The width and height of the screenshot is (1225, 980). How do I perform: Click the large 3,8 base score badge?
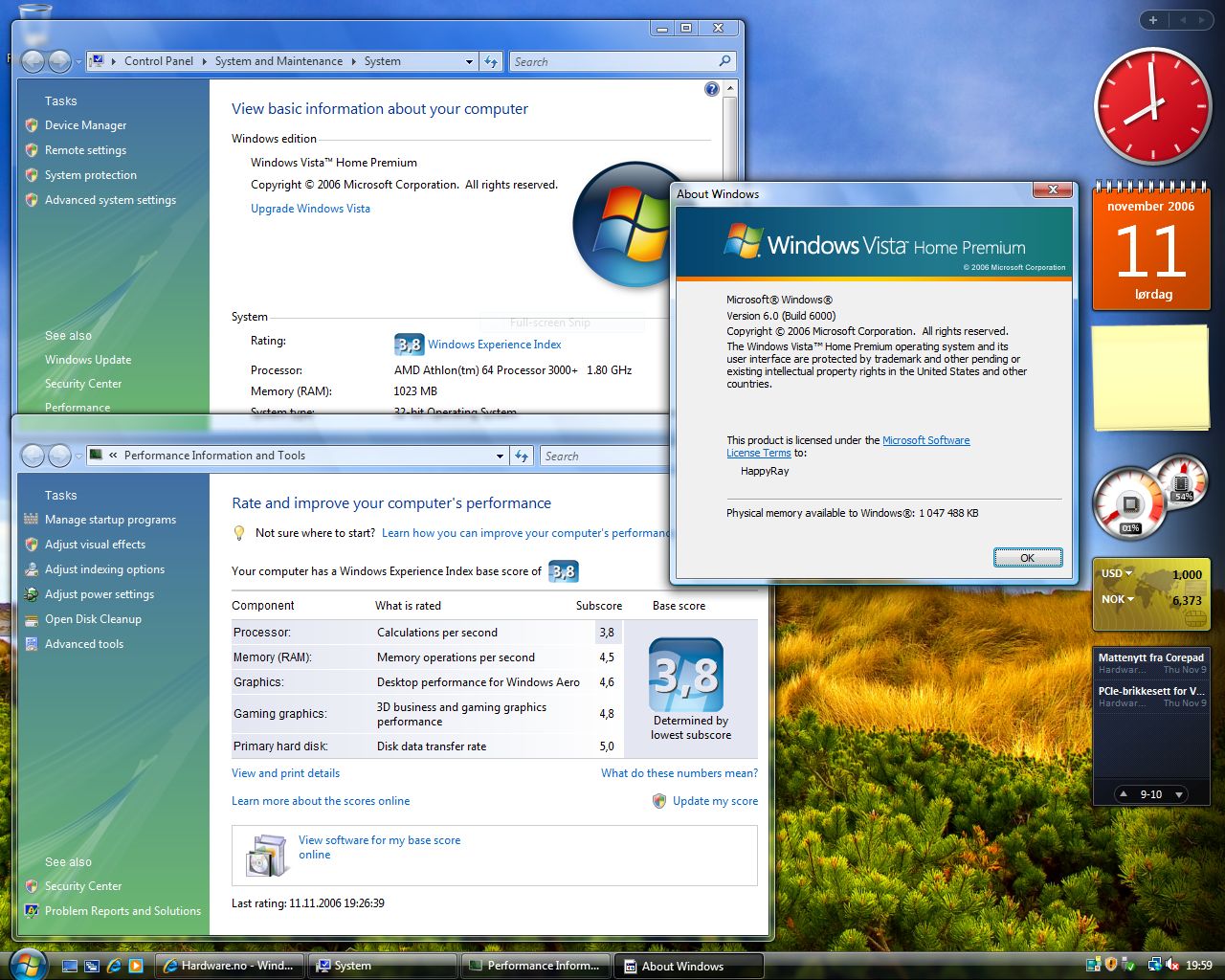687,675
